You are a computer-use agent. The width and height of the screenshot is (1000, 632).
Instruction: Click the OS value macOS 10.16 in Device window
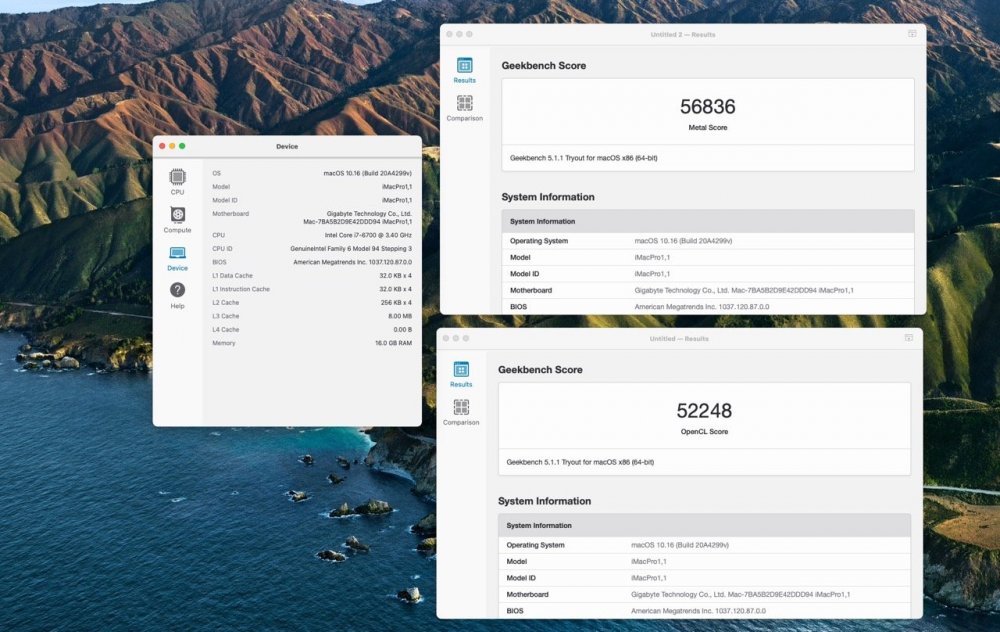(x=367, y=173)
